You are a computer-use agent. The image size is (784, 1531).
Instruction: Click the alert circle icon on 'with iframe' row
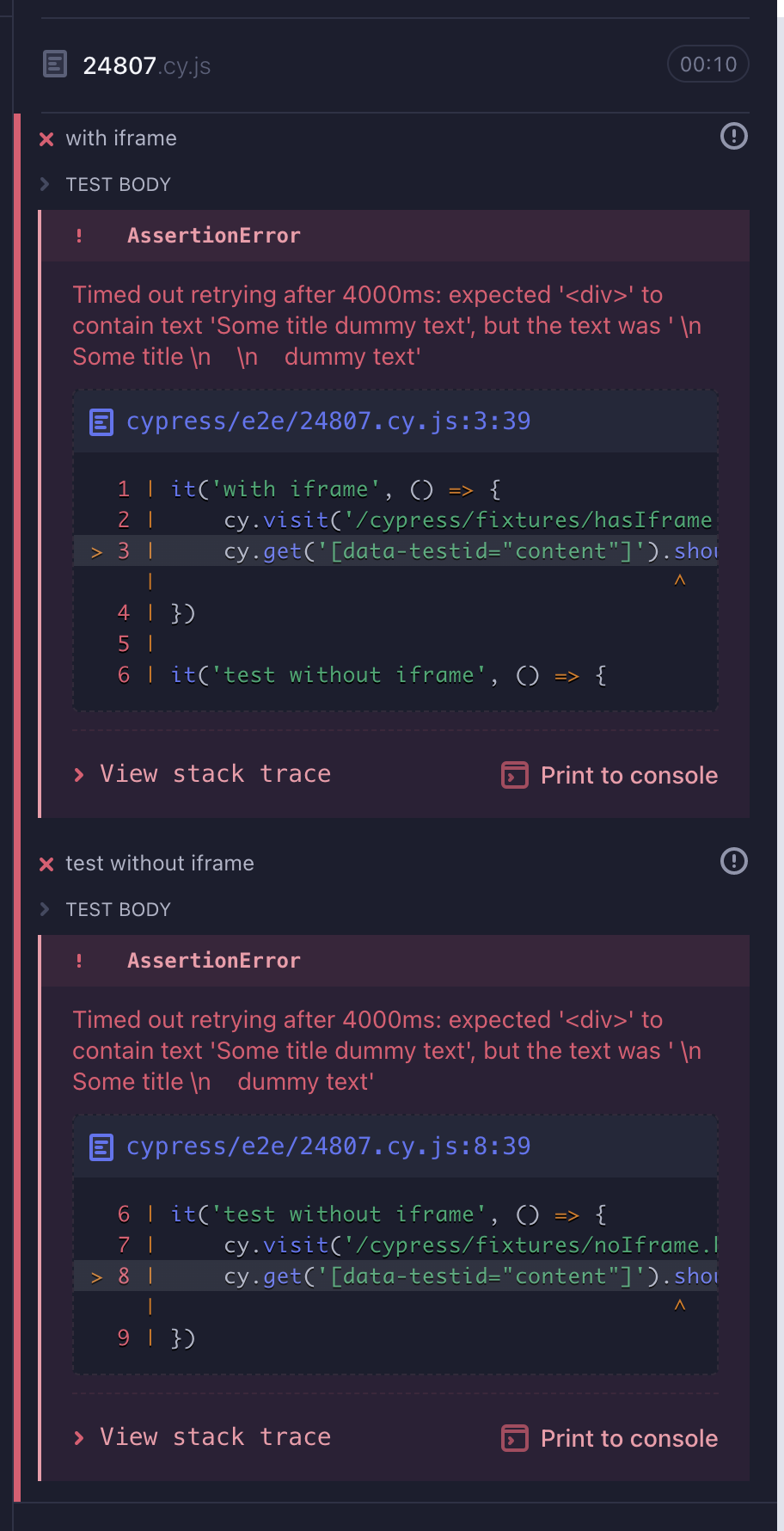733,136
